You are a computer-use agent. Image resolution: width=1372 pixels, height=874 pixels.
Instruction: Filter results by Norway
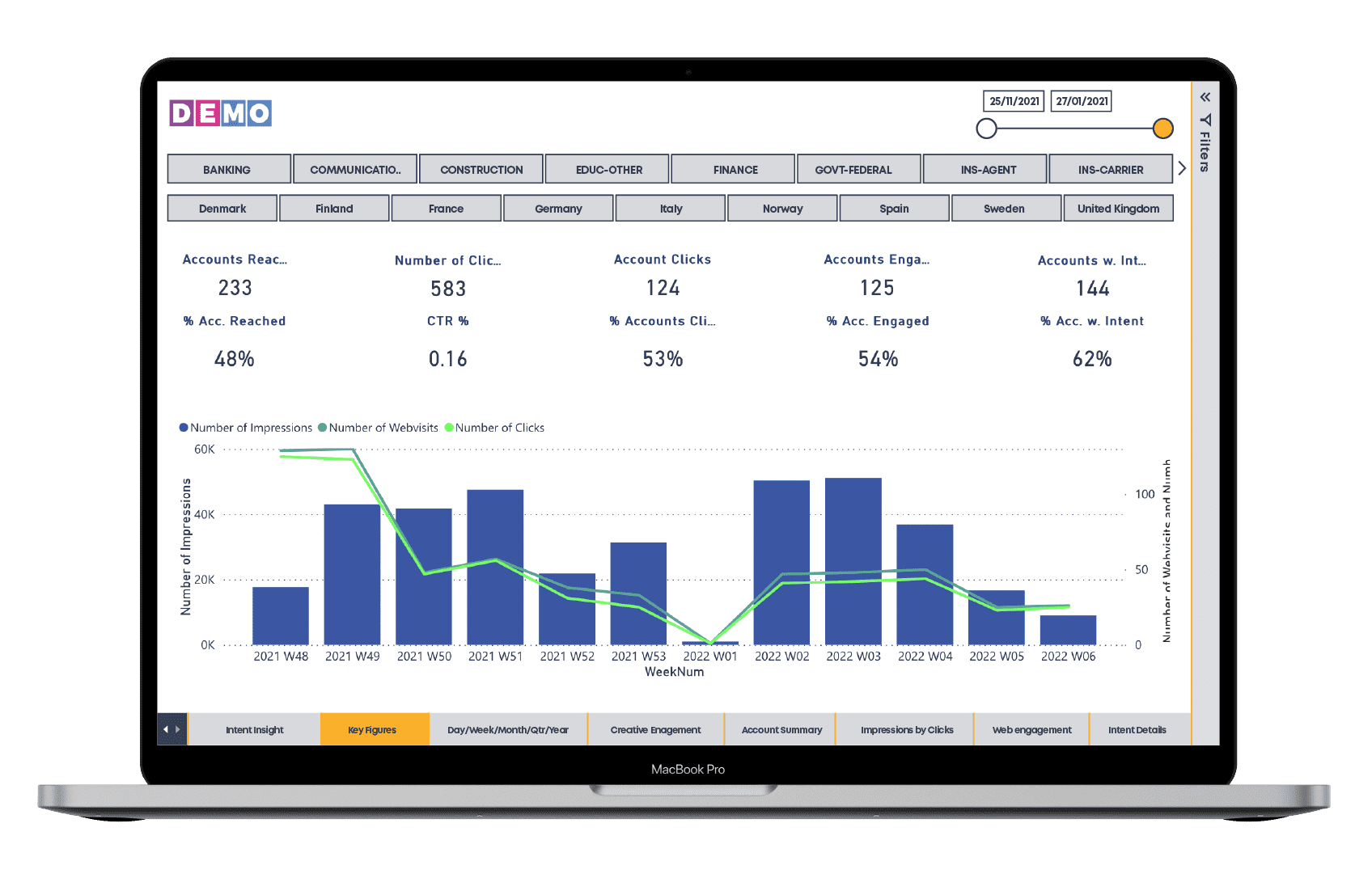(x=782, y=208)
